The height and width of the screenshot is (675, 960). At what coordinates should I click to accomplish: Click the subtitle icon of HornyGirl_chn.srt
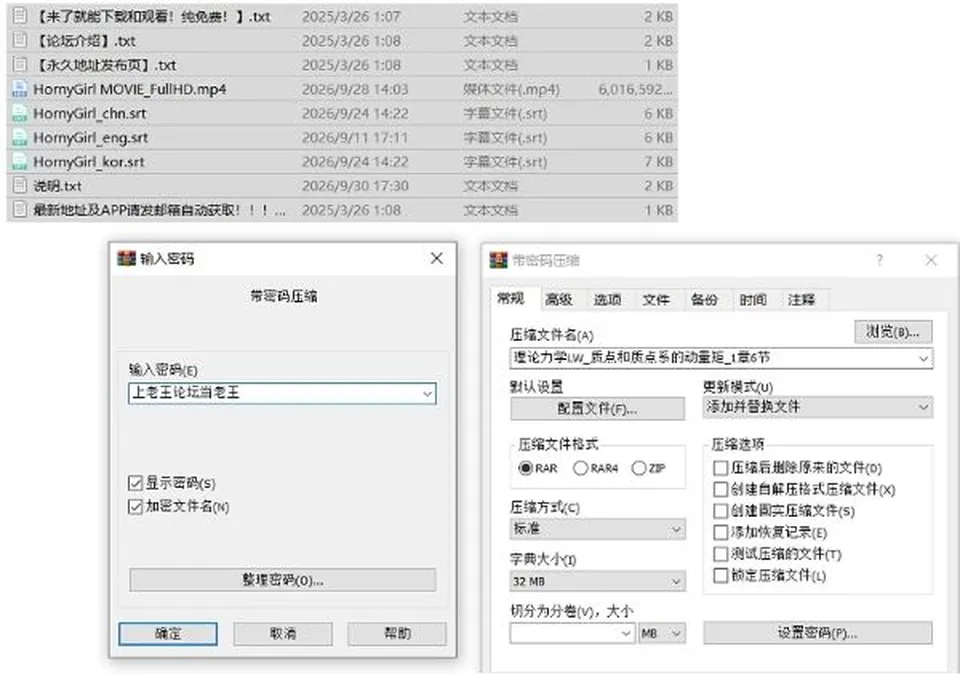click(x=20, y=113)
